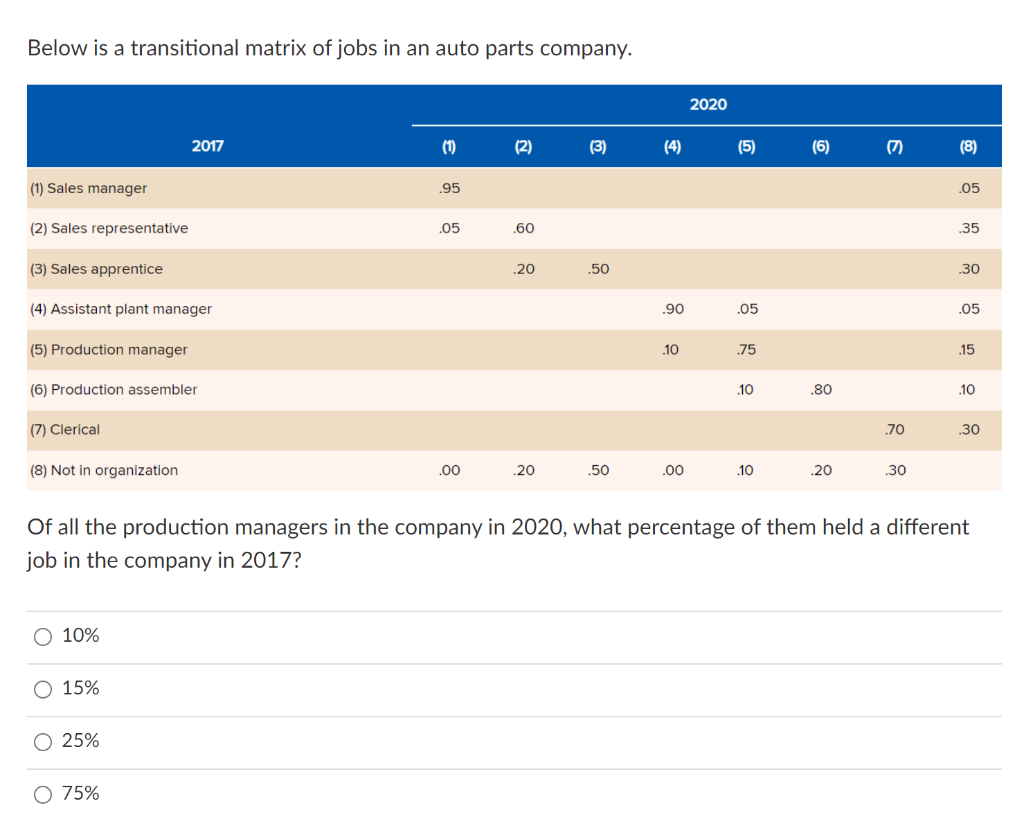Screen dimensions: 1024x828
Task: Click the .35 value in Sales representative row
Action: pyautogui.click(x=969, y=228)
